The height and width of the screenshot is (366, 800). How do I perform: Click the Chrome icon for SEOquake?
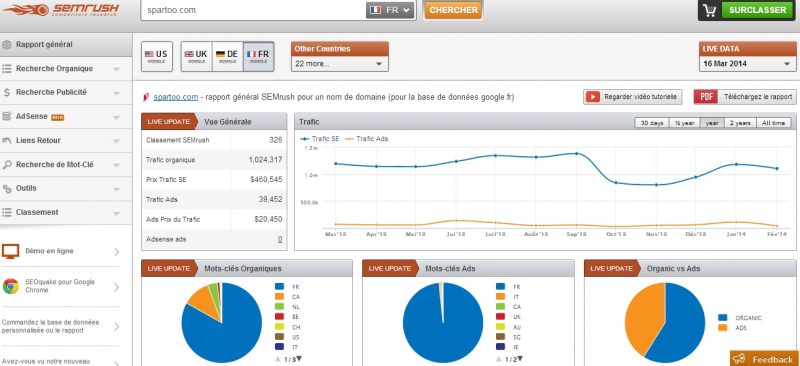(10, 286)
